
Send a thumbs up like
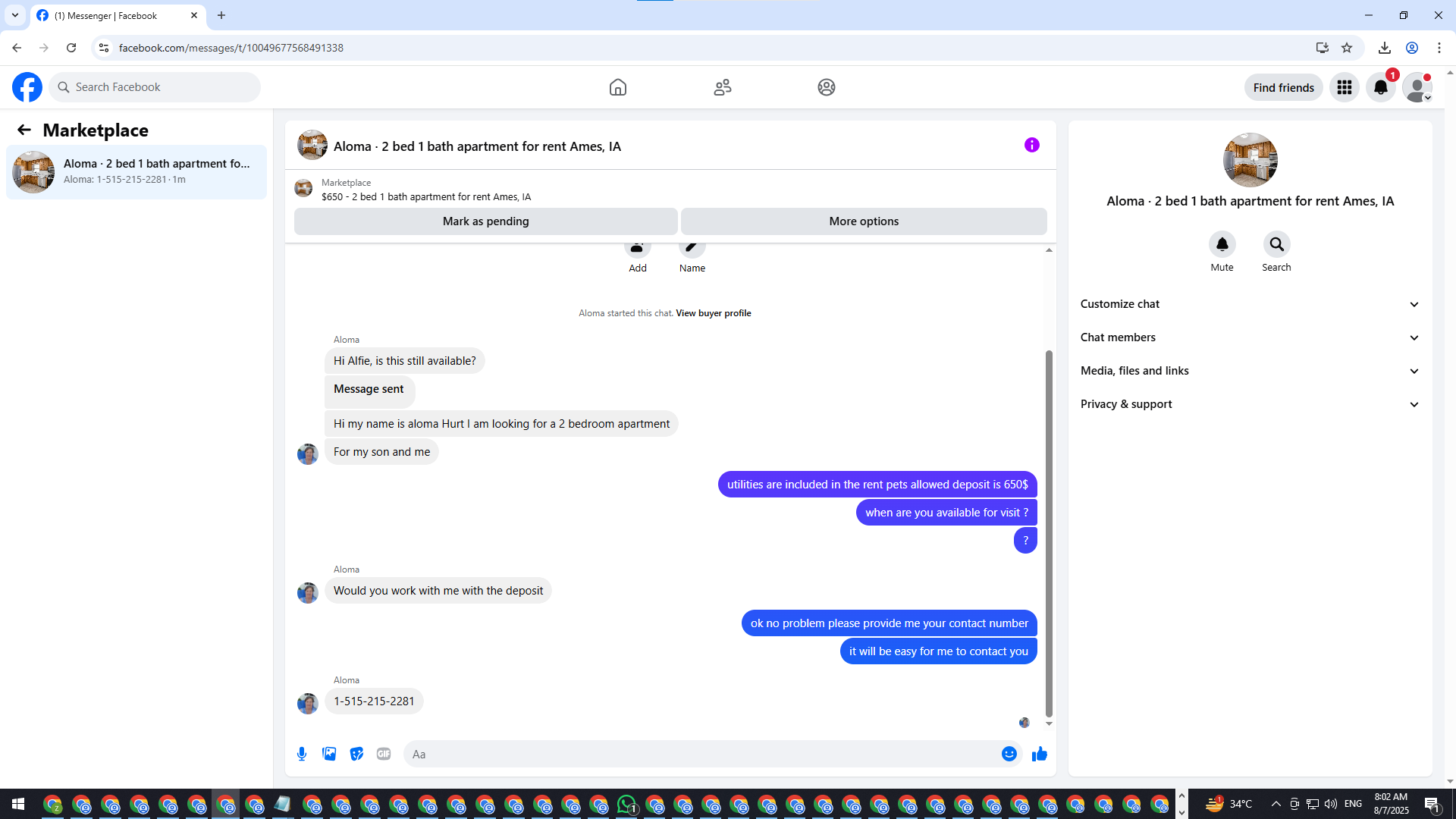1040,754
